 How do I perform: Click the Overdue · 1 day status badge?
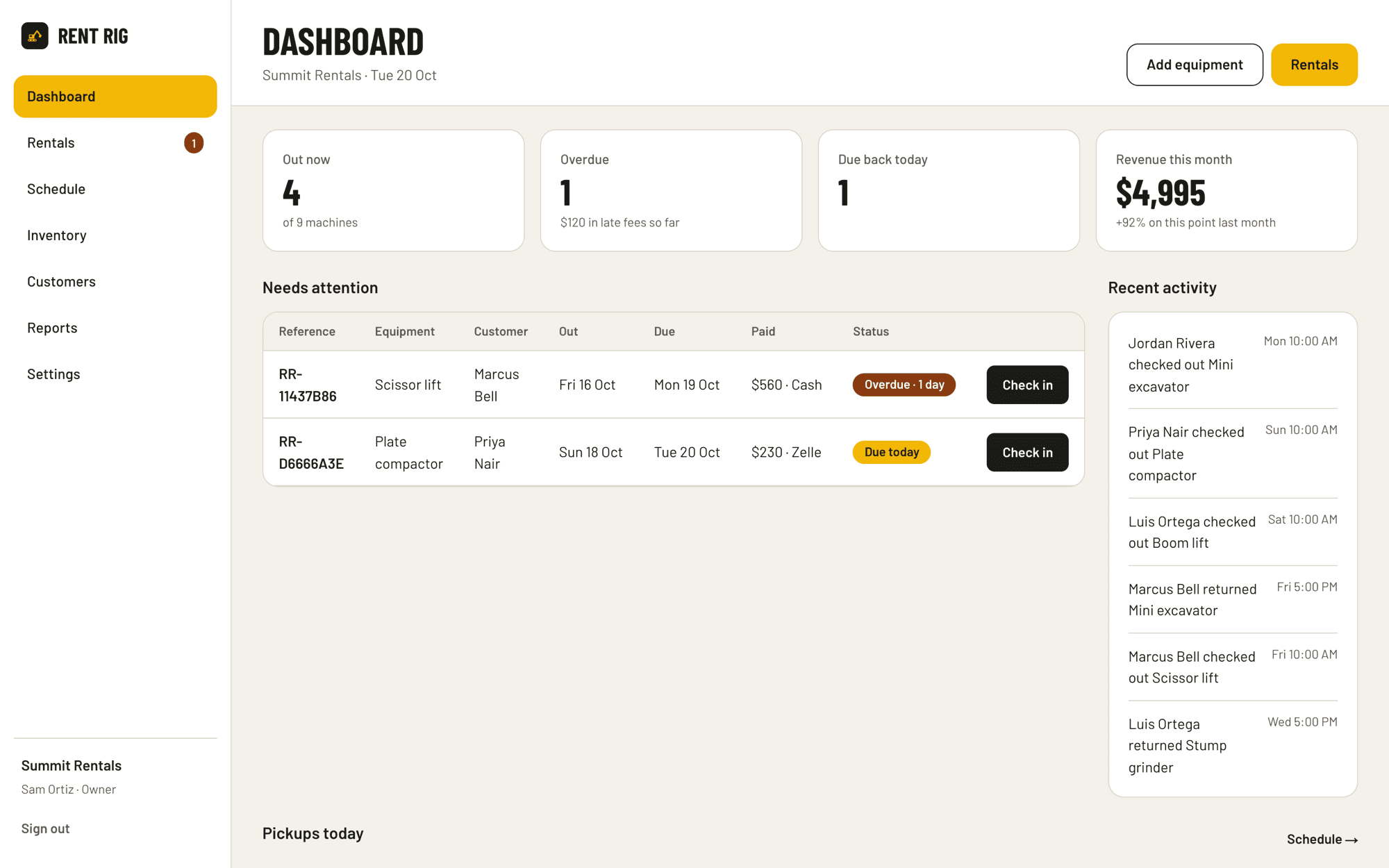[x=904, y=385]
